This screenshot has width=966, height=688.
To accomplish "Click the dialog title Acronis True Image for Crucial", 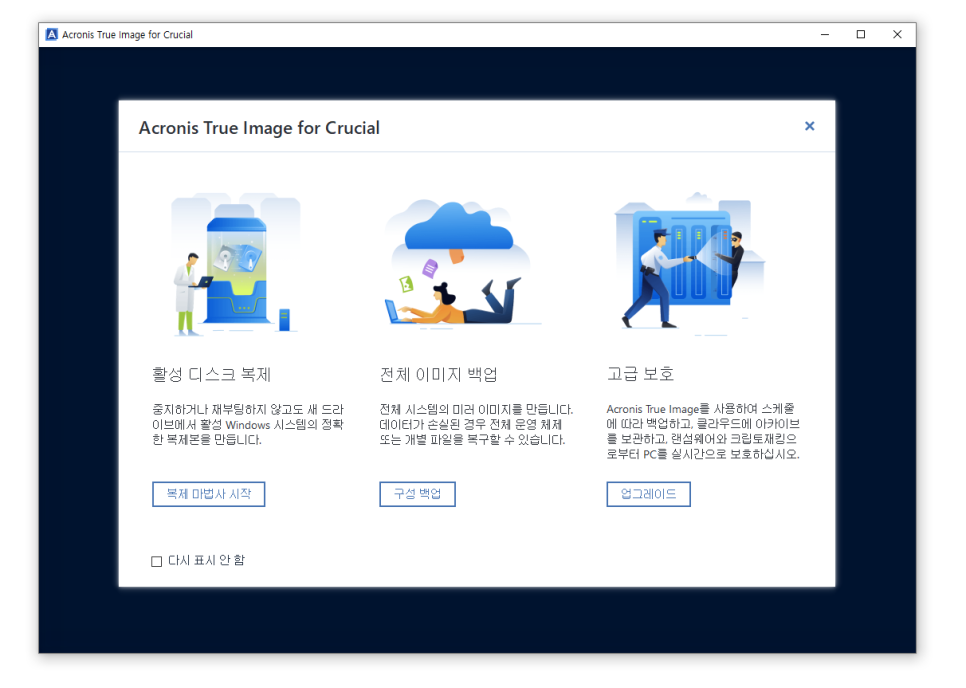I will click(x=259, y=127).
